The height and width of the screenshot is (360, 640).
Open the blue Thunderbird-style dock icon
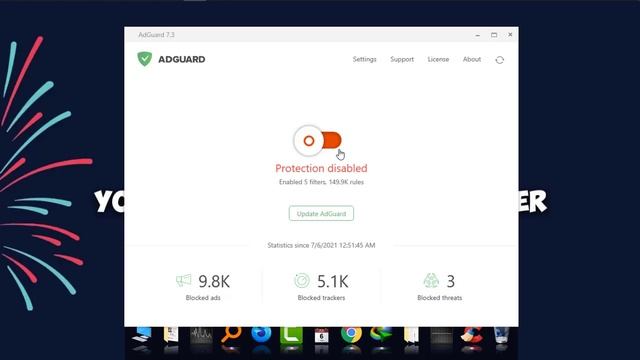261,335
